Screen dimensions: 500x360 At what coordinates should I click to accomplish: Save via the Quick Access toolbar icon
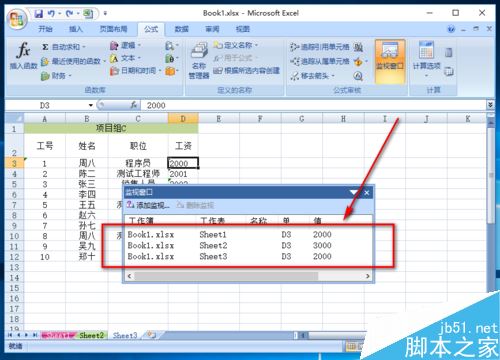click(x=39, y=14)
